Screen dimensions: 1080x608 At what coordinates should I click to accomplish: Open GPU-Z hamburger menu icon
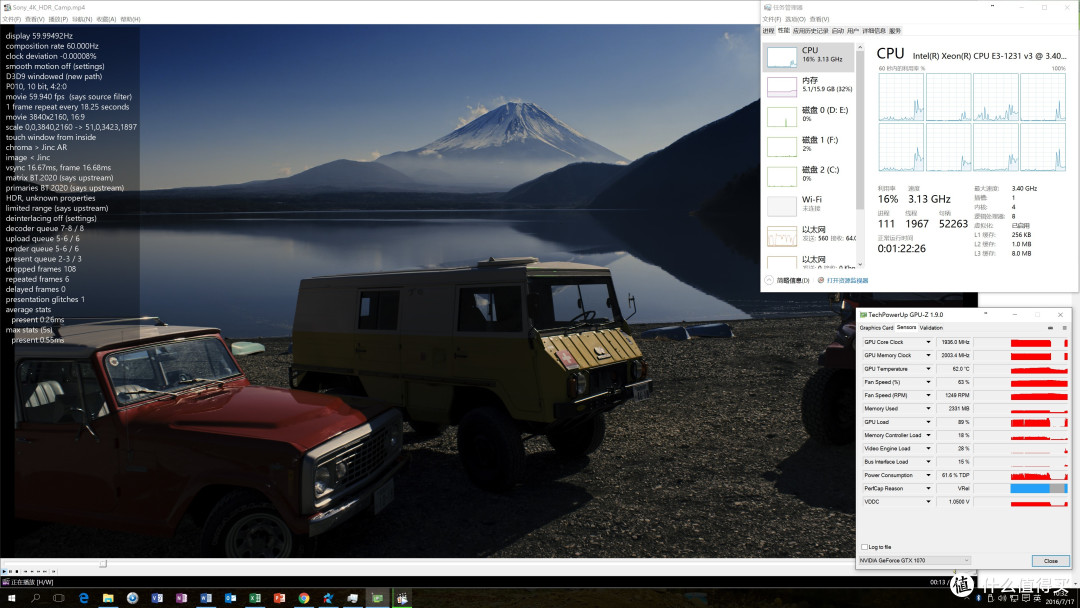click(1064, 328)
